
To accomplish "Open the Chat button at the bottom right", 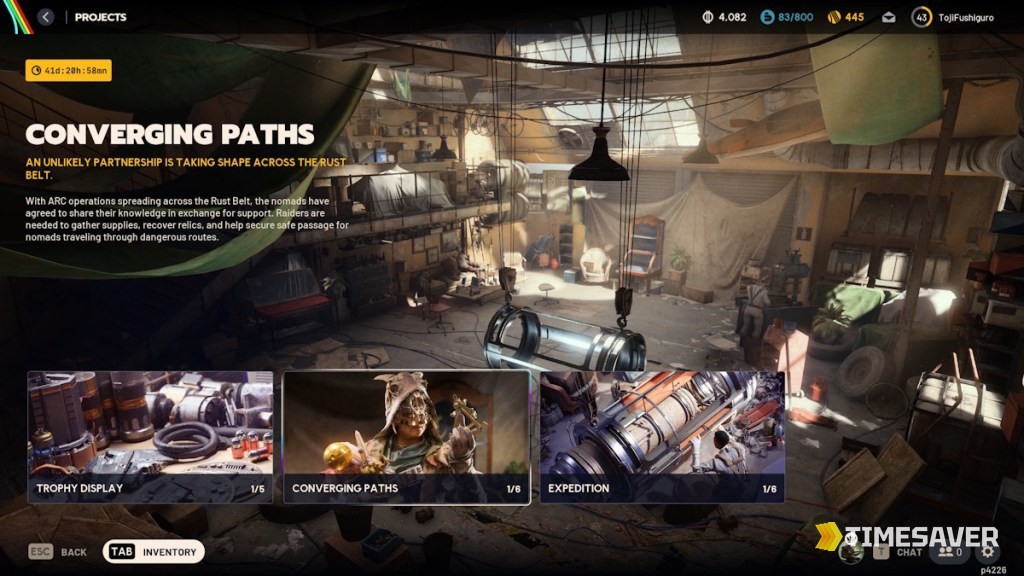I will point(899,552).
